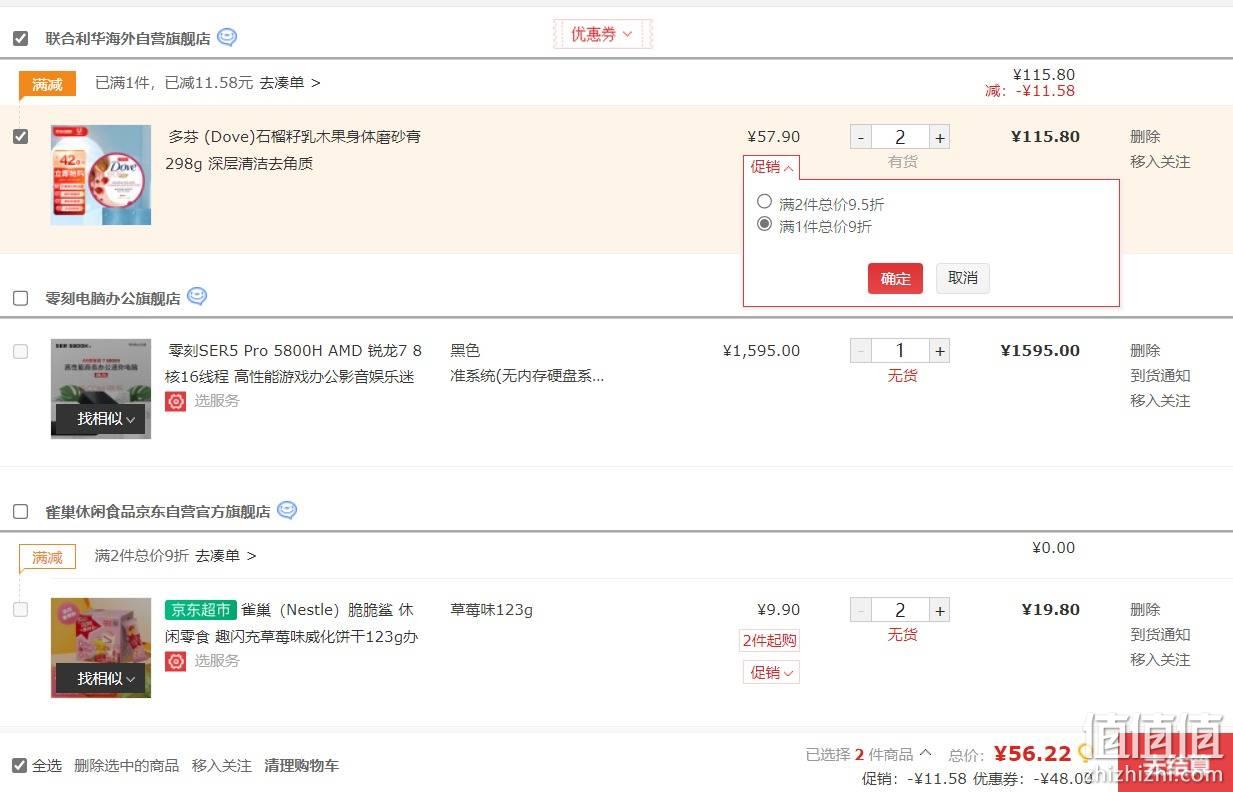Viewport: 1233px width, 792px height.
Task: Click Dove quantity input field
Action: click(900, 137)
